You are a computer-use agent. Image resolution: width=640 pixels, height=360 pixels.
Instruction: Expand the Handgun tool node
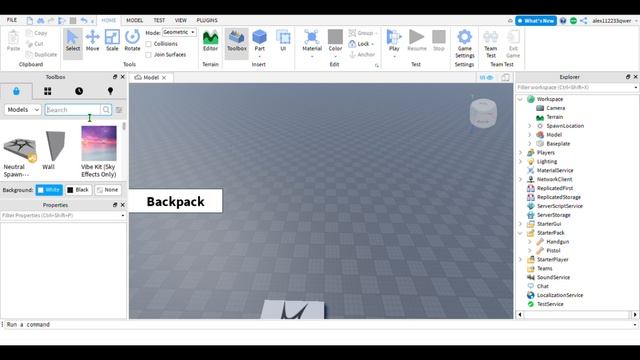point(529,242)
